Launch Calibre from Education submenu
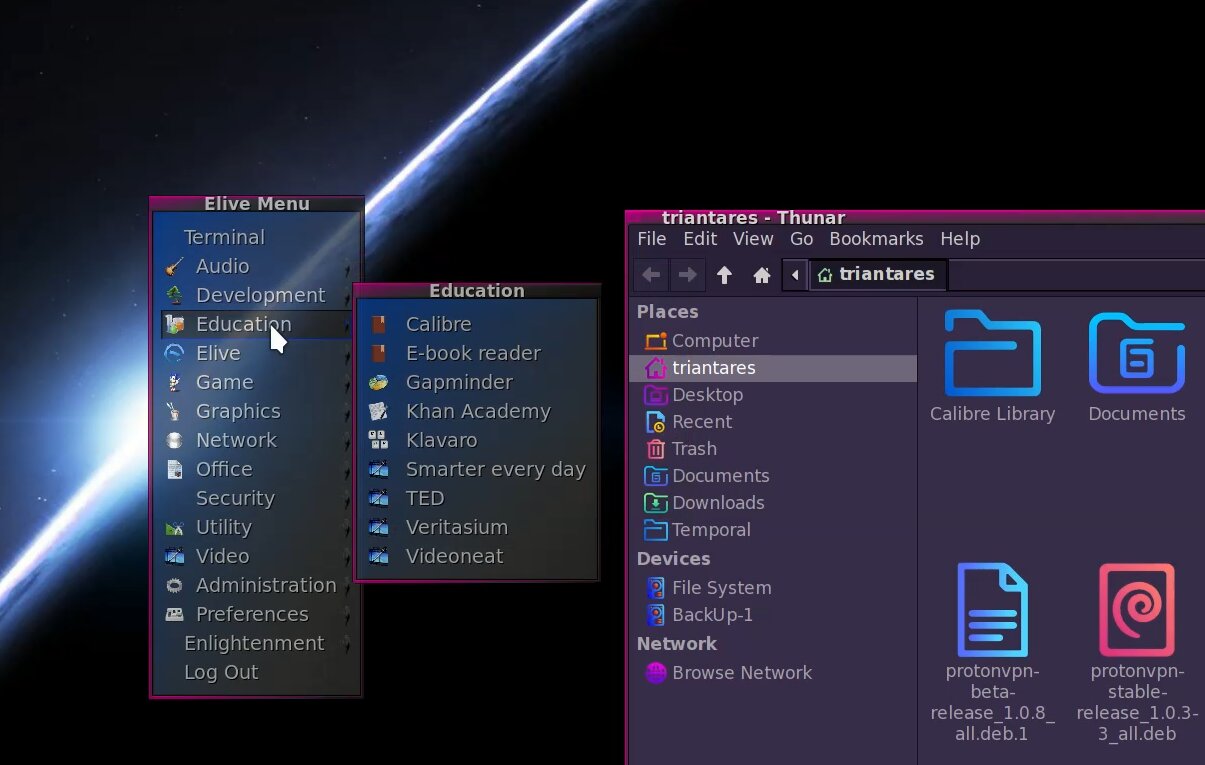 [438, 324]
